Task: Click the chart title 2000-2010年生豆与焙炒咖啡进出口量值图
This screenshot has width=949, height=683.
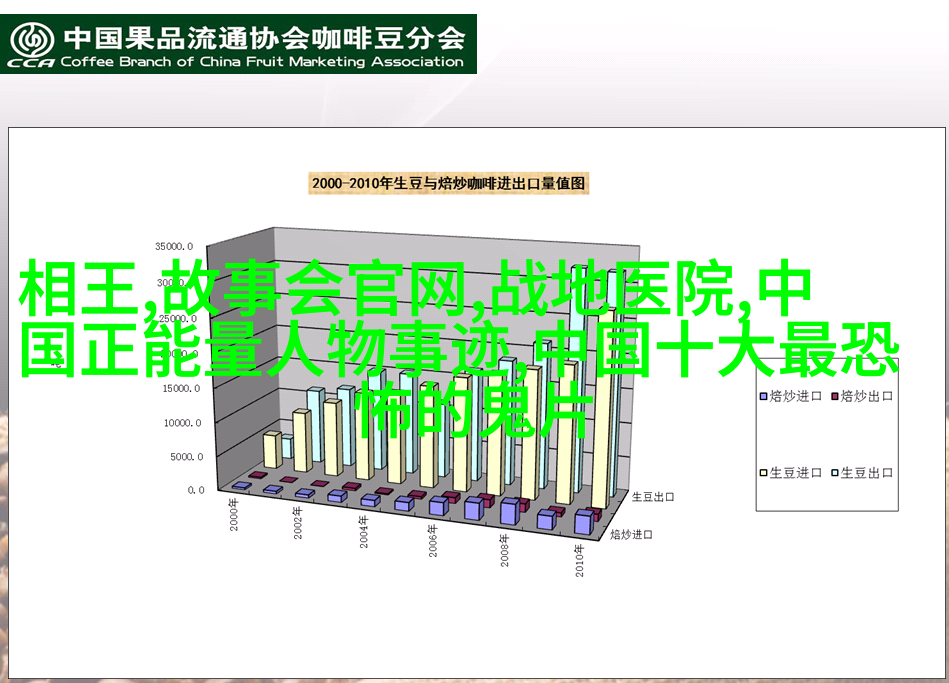Action: [x=449, y=183]
